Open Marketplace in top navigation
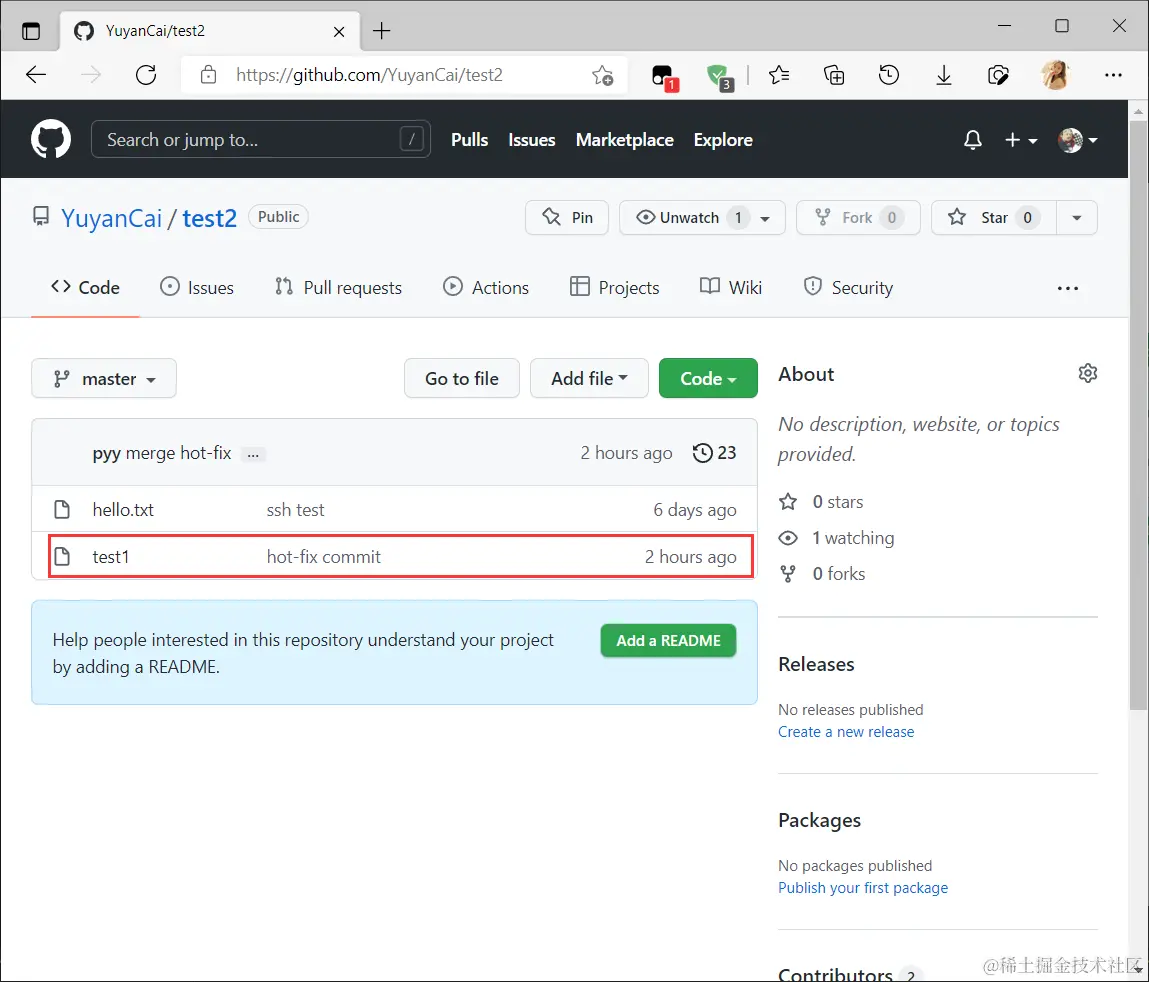 [x=624, y=140]
